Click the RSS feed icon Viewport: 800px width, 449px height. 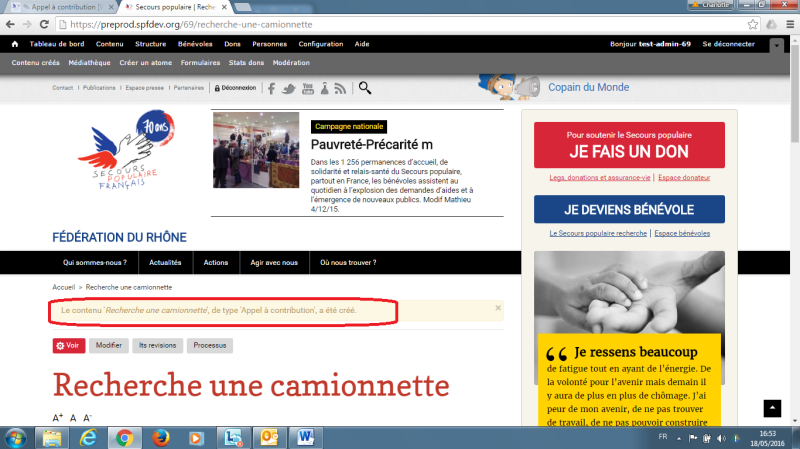point(340,88)
